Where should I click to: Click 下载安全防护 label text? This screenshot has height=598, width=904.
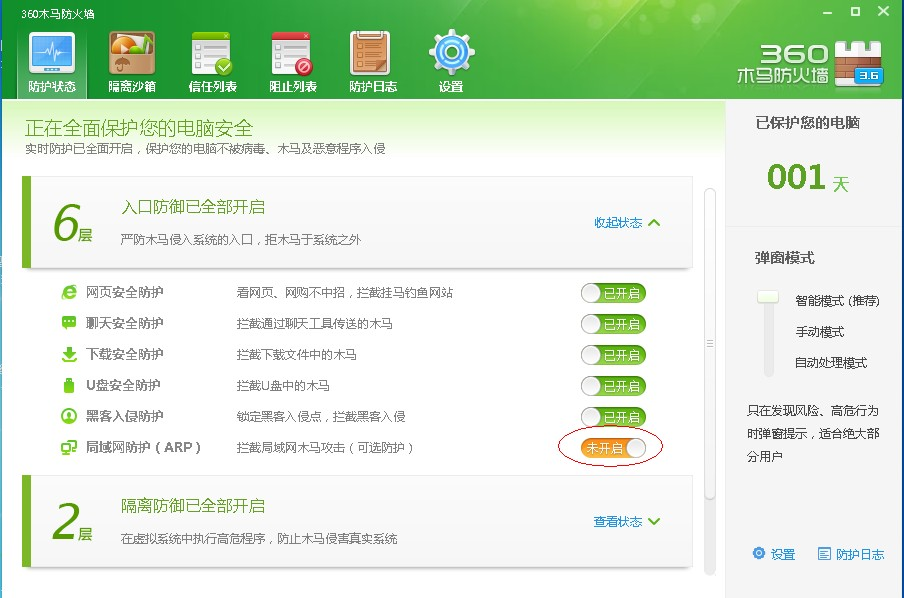pos(124,354)
